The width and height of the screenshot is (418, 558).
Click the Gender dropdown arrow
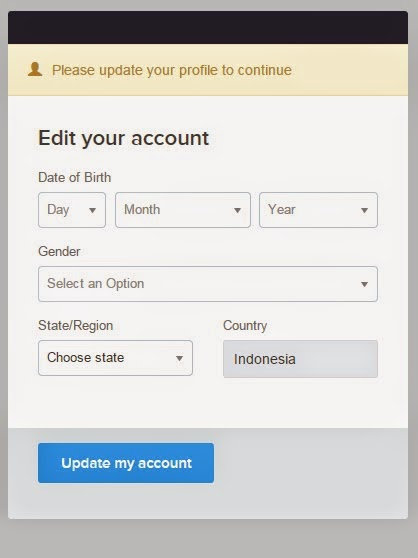click(x=364, y=284)
